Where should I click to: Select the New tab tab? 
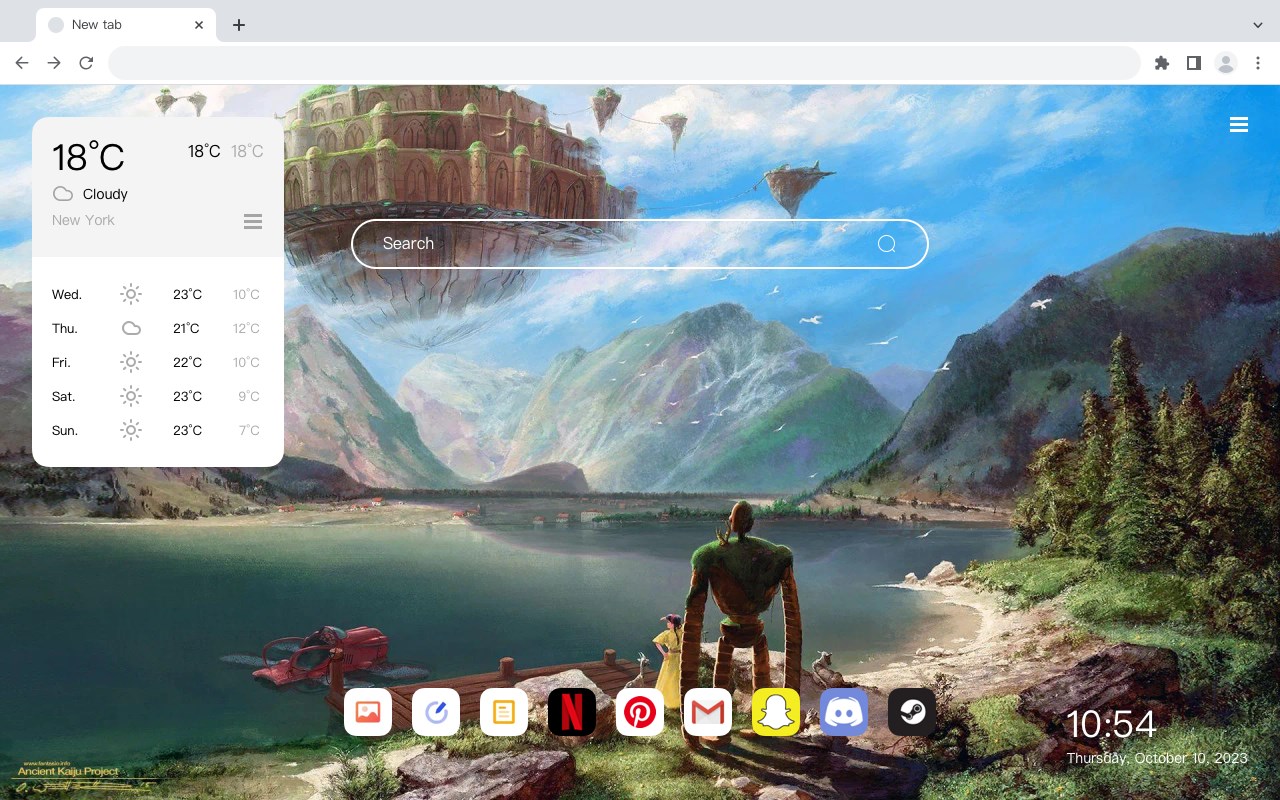126,25
